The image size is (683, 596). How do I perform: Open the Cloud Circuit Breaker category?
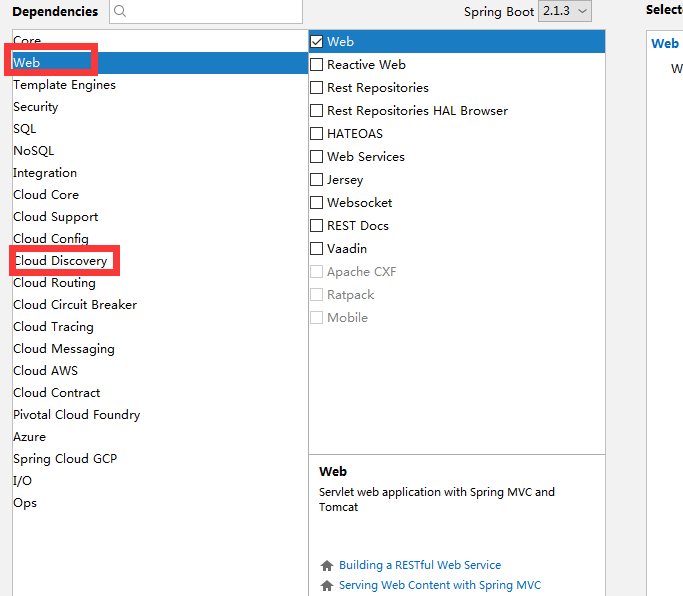[160, 305]
